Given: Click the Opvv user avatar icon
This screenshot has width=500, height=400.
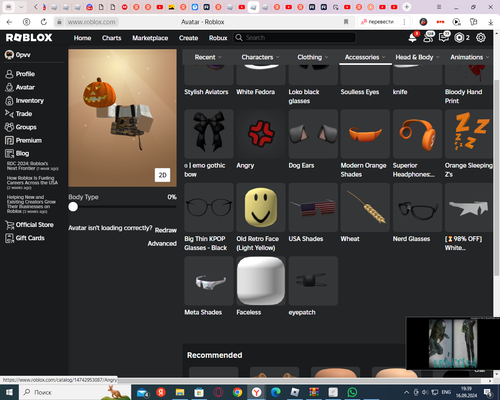Looking at the screenshot, I should point(9,55).
